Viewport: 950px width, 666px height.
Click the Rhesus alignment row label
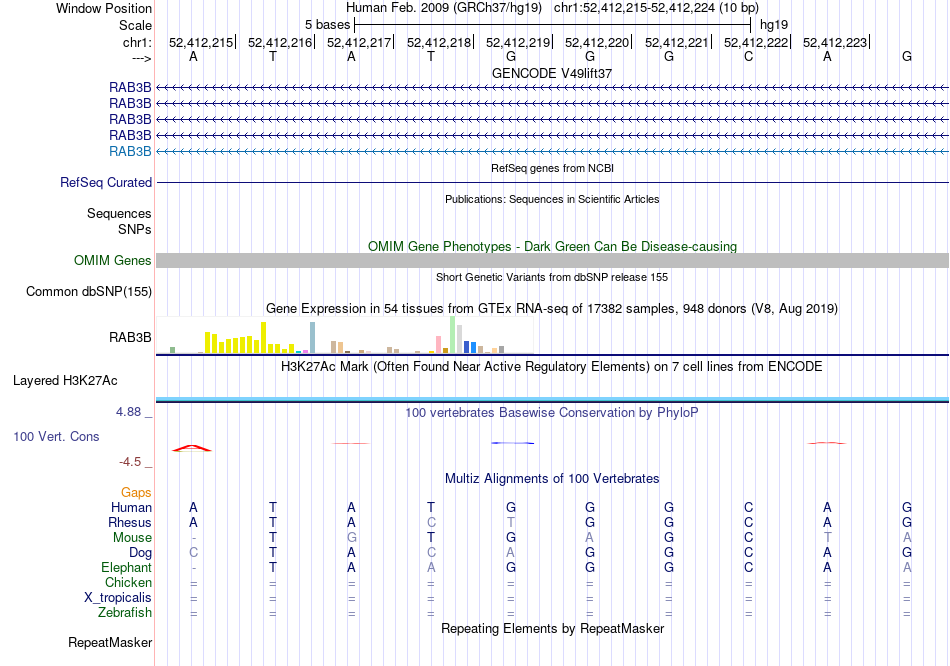coord(130,523)
